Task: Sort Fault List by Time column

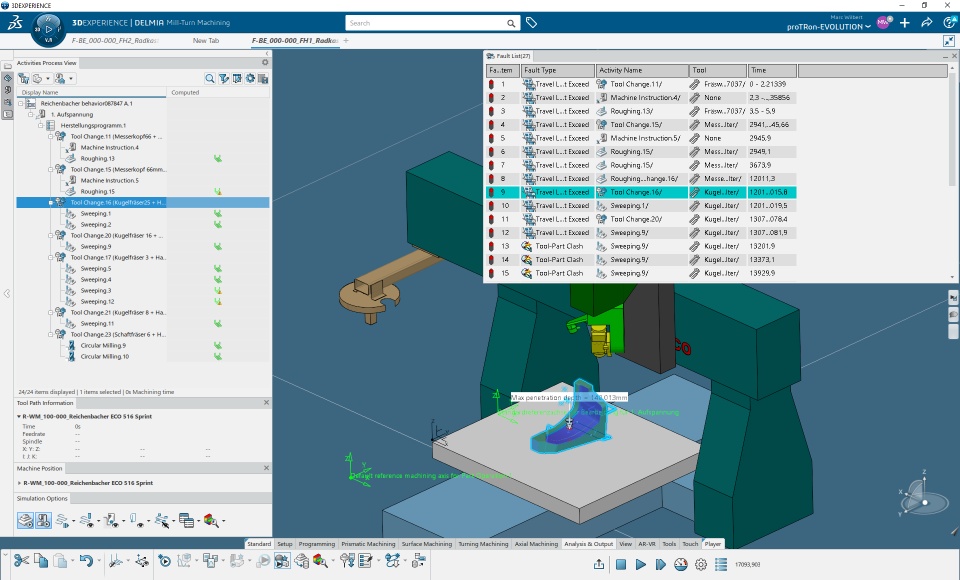Action: click(x=773, y=70)
